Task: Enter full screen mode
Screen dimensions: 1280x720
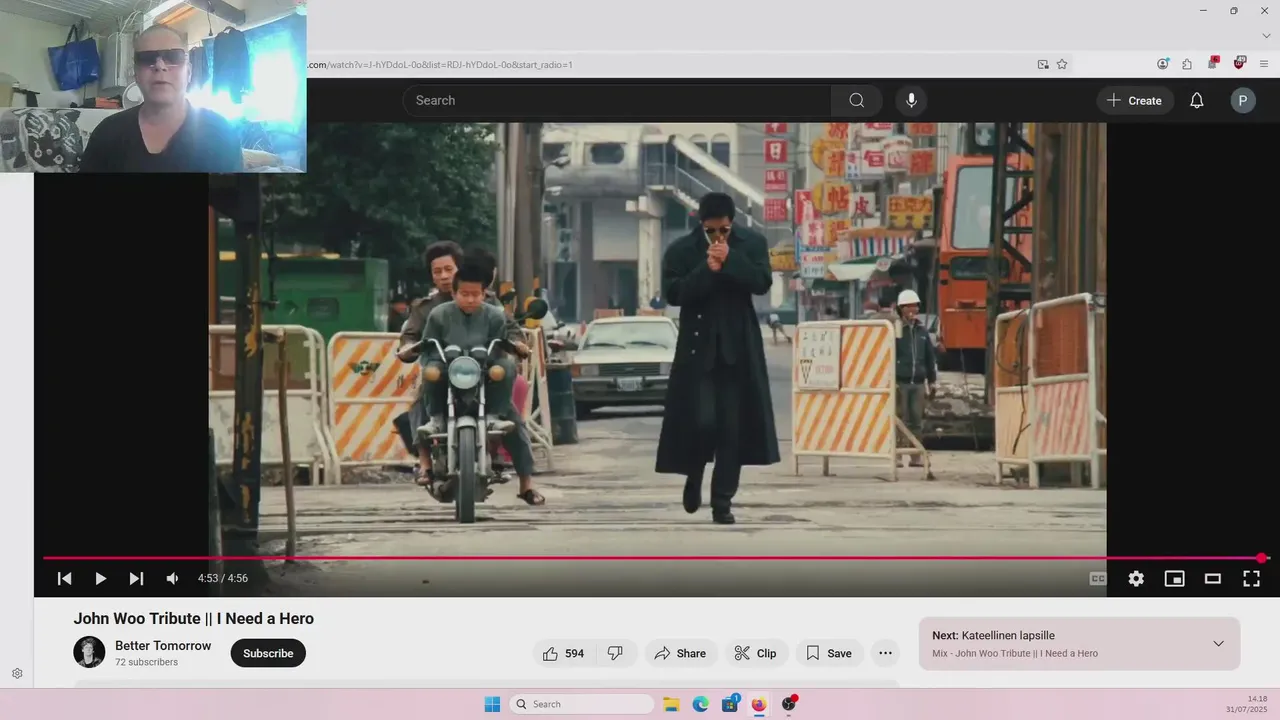Action: 1251,578
